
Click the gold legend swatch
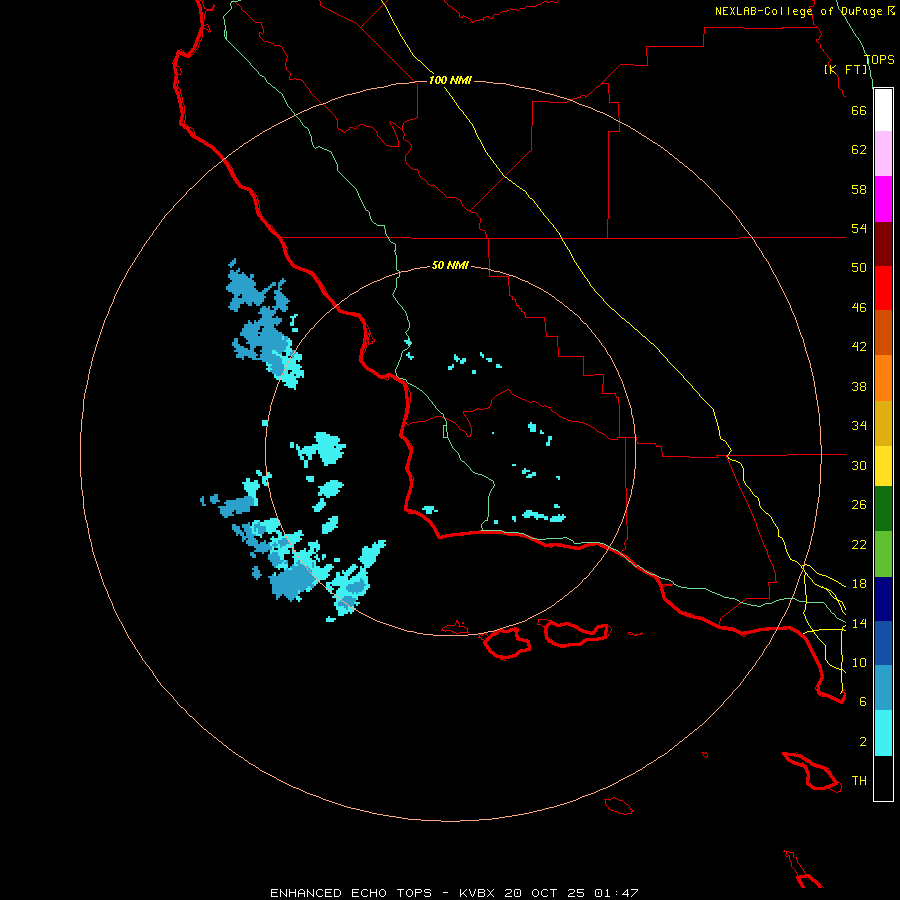tap(883, 423)
